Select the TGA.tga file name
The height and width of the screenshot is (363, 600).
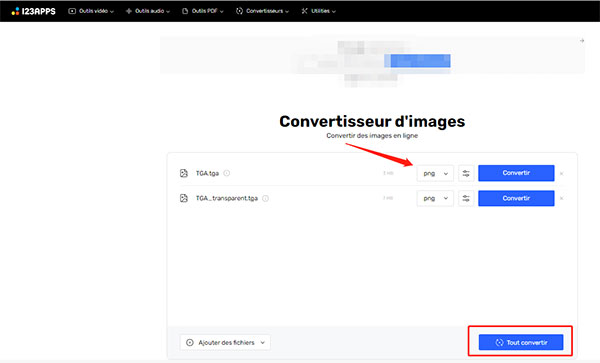[x=207, y=173]
